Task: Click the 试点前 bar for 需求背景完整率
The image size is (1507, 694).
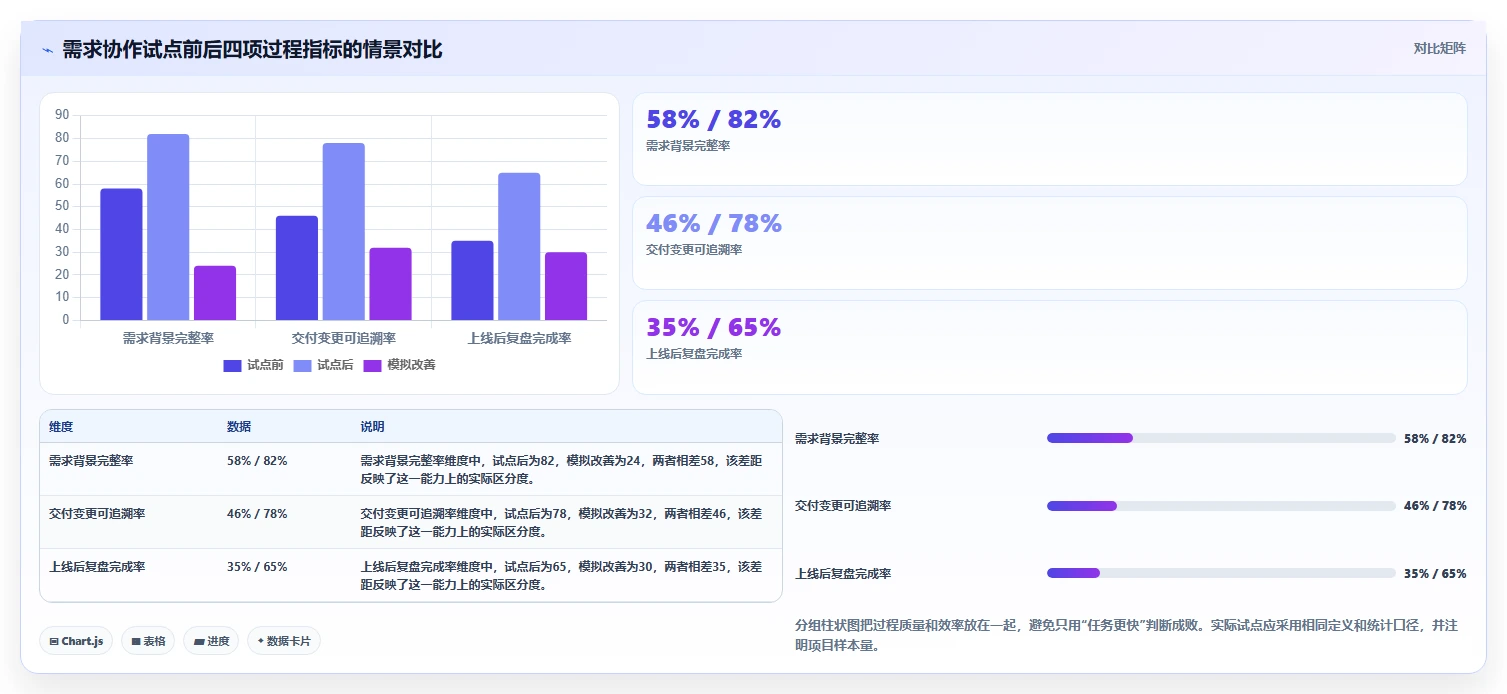Action: [121, 254]
